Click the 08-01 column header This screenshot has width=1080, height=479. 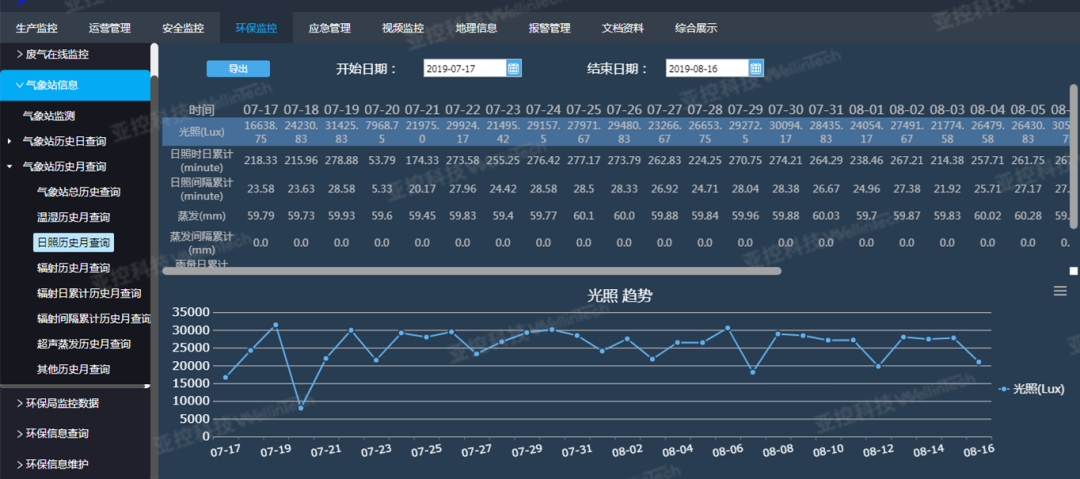tap(866, 110)
